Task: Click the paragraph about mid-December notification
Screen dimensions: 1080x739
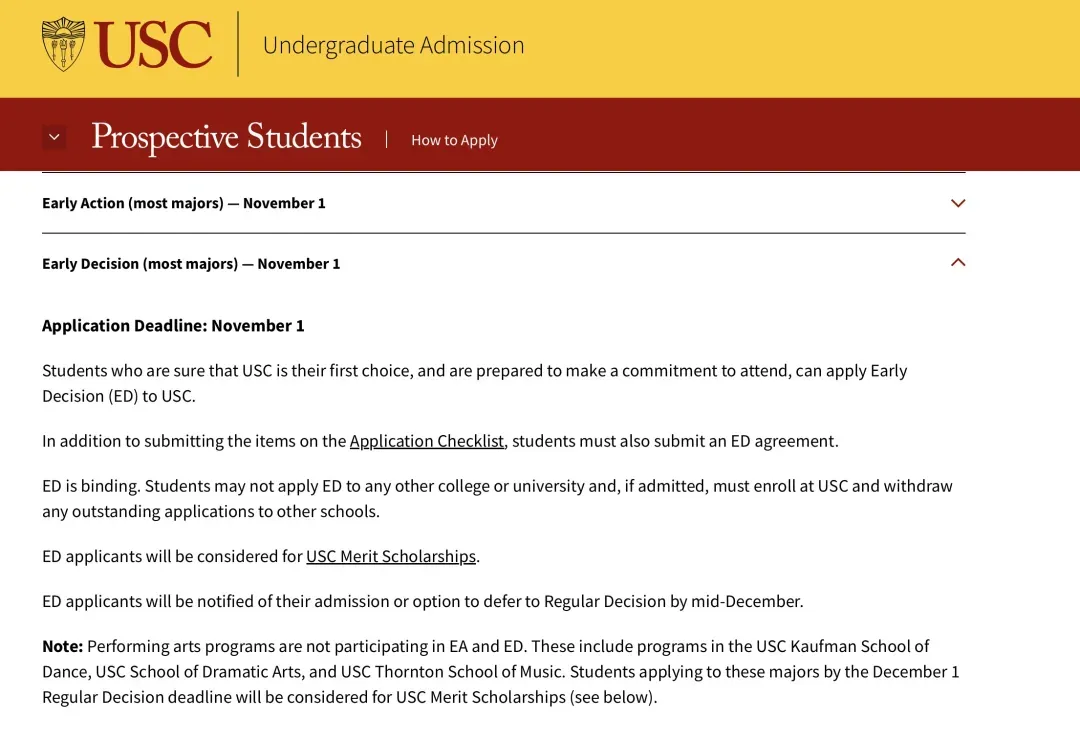Action: 422,601
